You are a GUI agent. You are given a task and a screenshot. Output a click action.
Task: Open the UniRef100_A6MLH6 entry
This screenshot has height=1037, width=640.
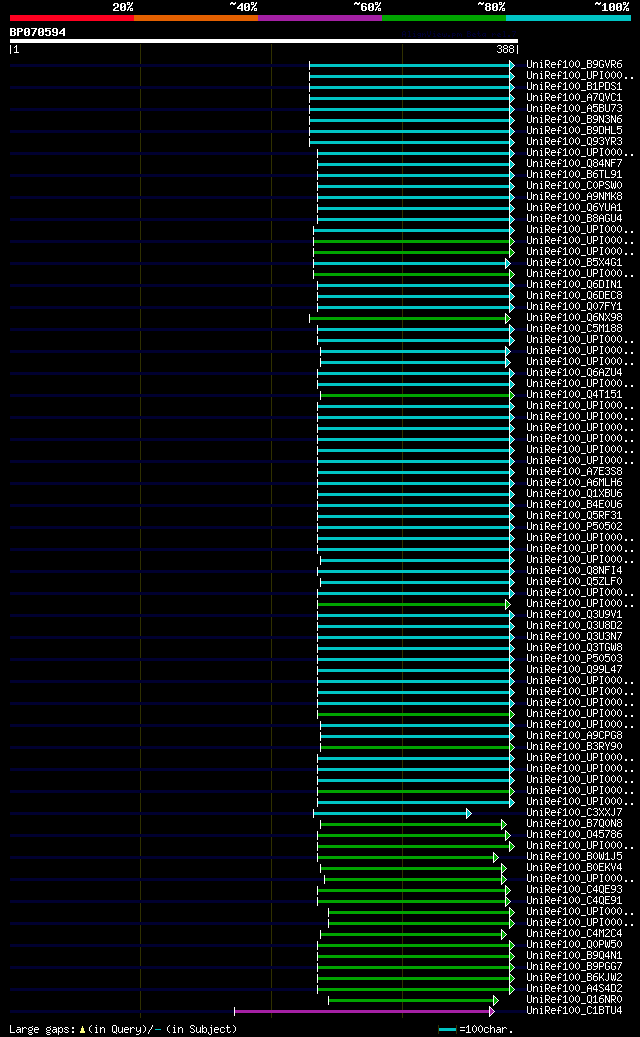(x=574, y=483)
